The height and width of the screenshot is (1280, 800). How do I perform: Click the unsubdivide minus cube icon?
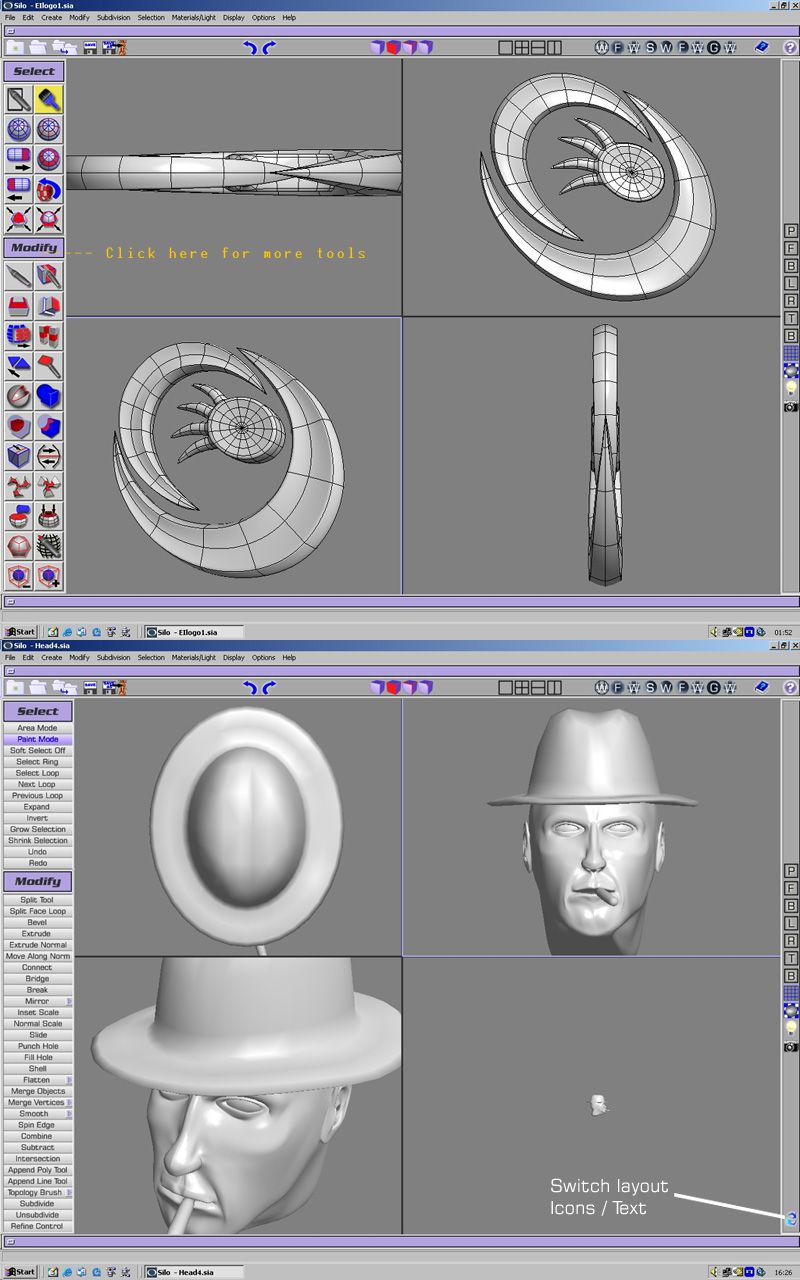point(19,575)
